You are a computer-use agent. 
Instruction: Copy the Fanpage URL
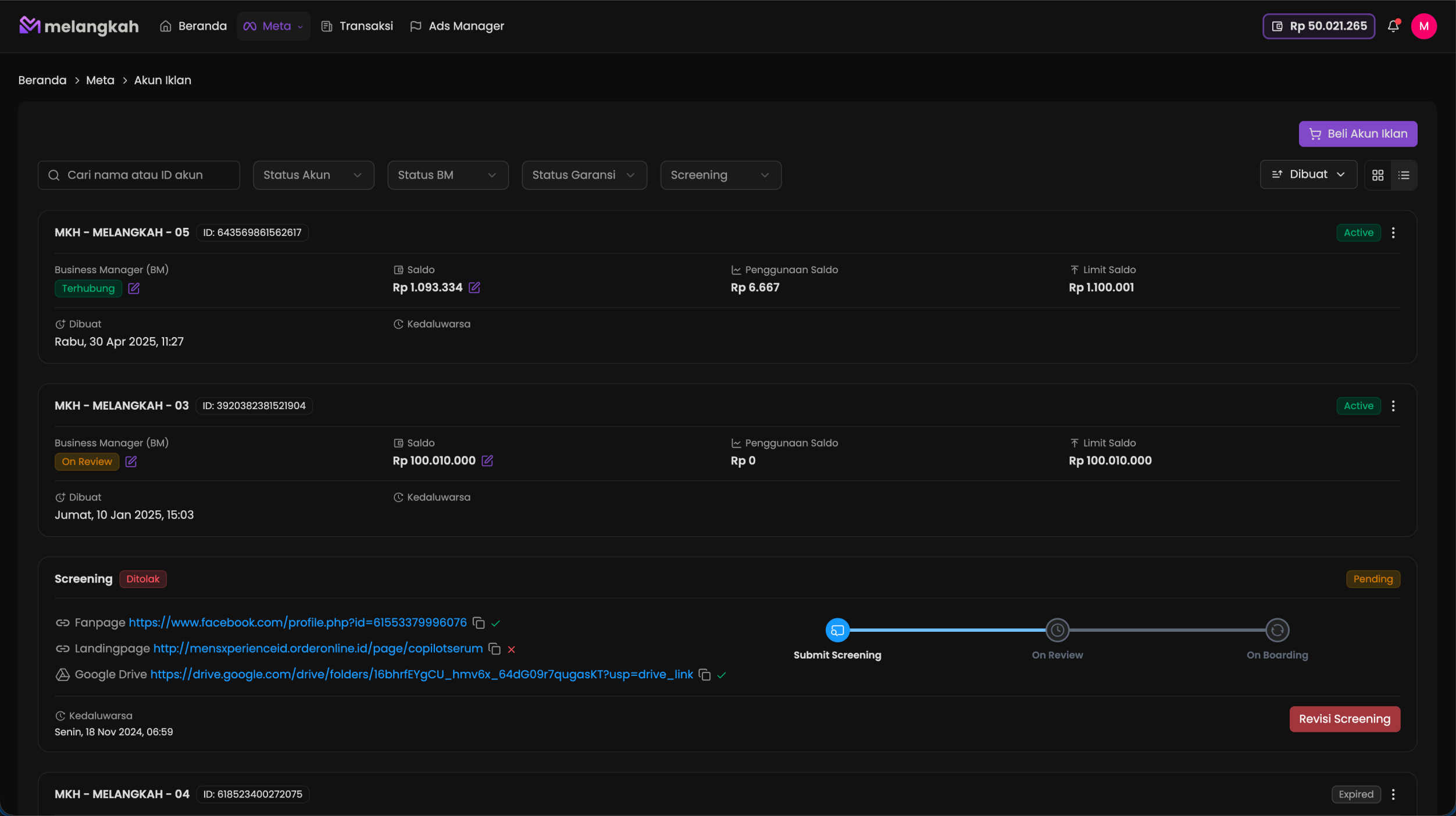point(479,622)
